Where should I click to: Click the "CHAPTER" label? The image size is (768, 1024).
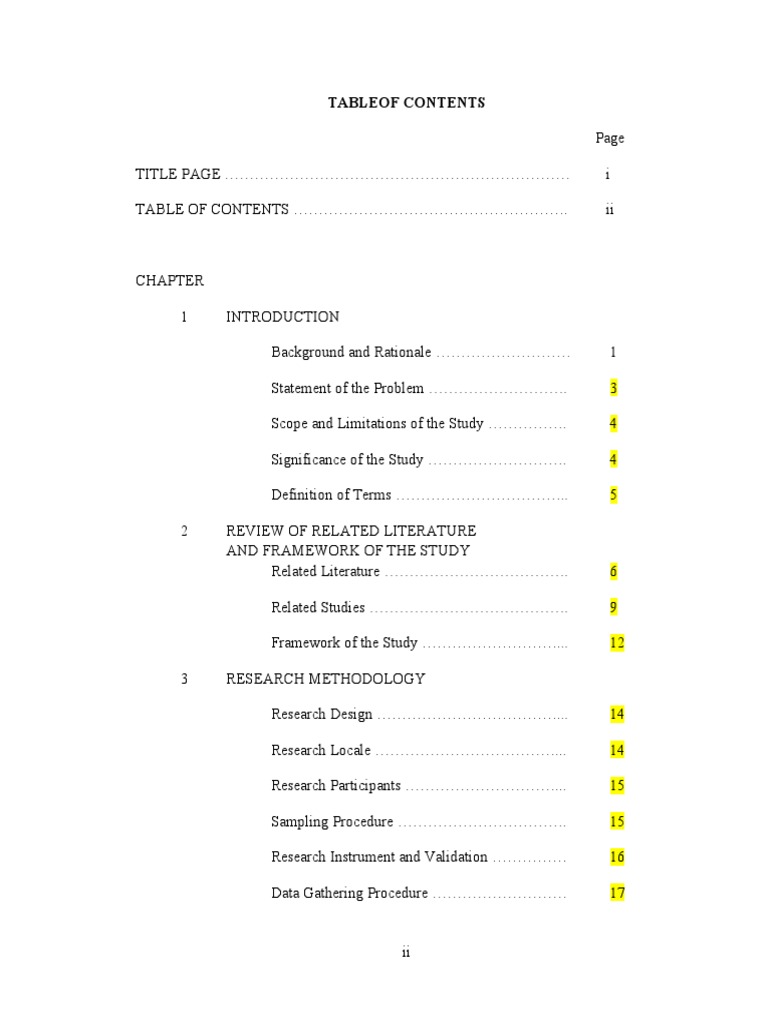[x=170, y=281]
